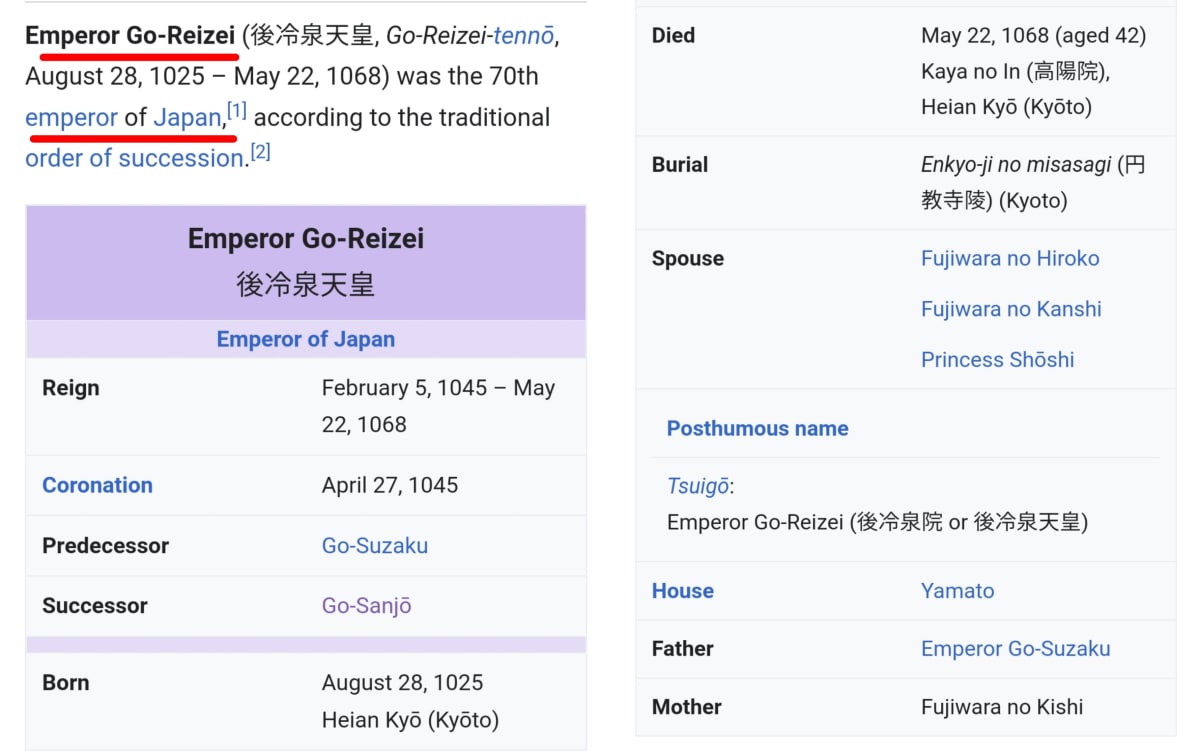
Task: Click the infobox title 'Emperor Go-Reizei'
Action: [x=306, y=238]
